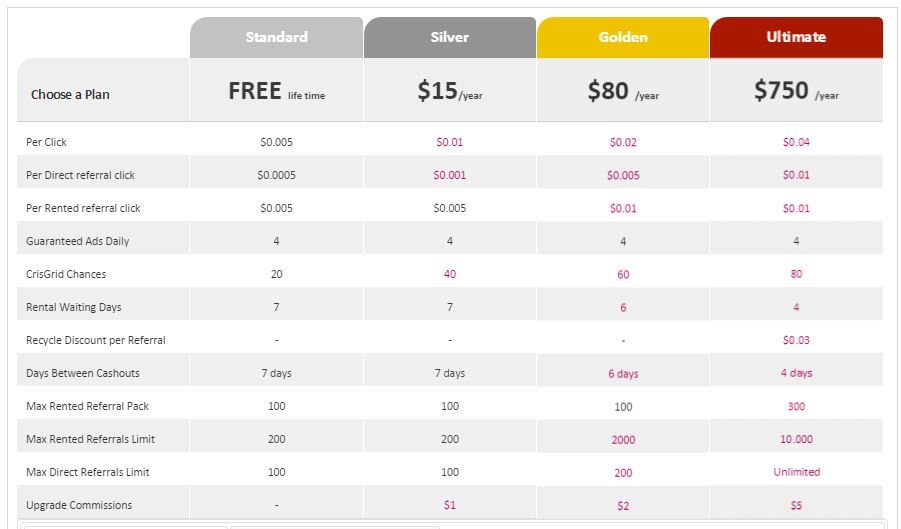Click the Per Direct referral click label

tap(80, 175)
